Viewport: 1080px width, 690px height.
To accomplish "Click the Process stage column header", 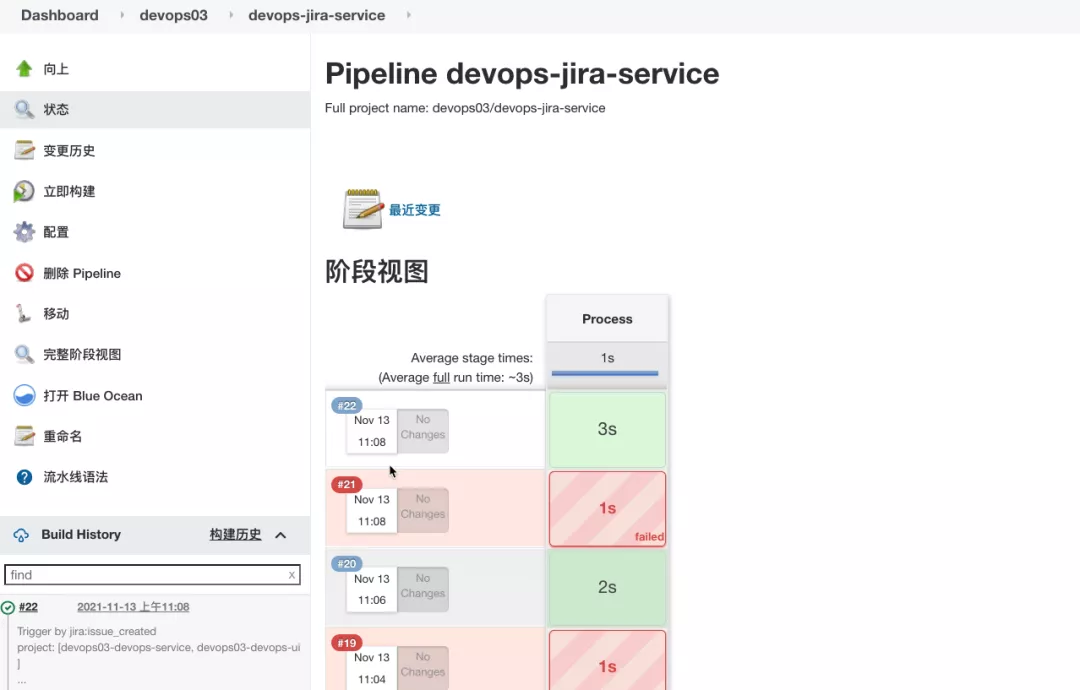I will pos(607,319).
